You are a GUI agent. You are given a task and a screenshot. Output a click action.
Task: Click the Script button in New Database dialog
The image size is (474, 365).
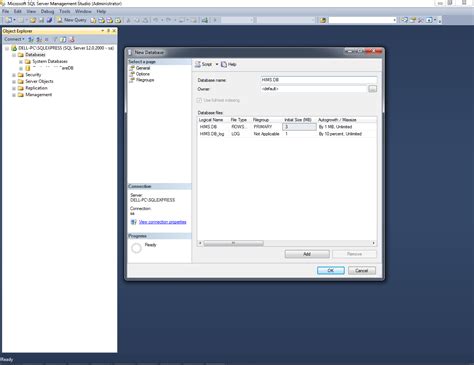point(204,64)
